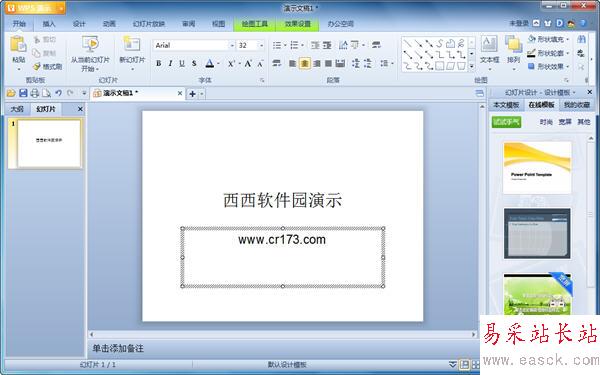
Task: Choose the dark gray template thumbnail
Action: (x=537, y=233)
